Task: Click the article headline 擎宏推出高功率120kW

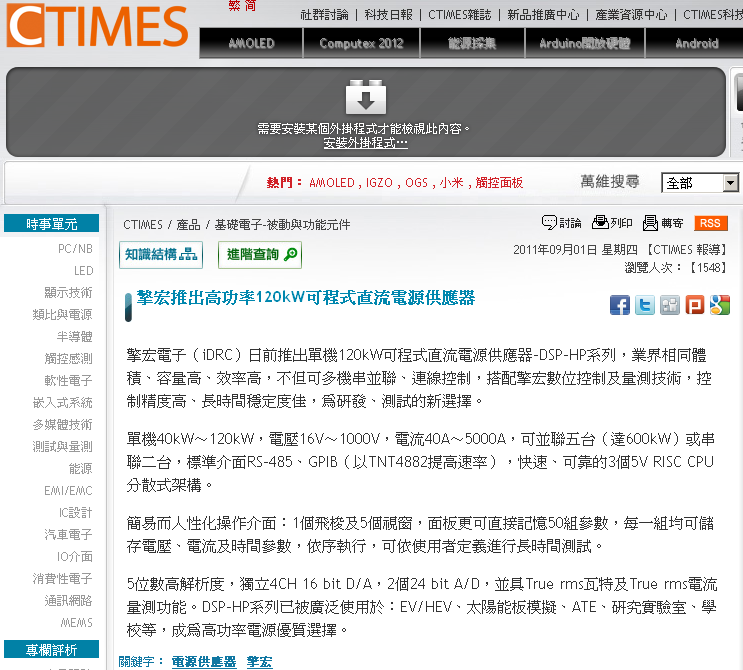Action: (306, 298)
